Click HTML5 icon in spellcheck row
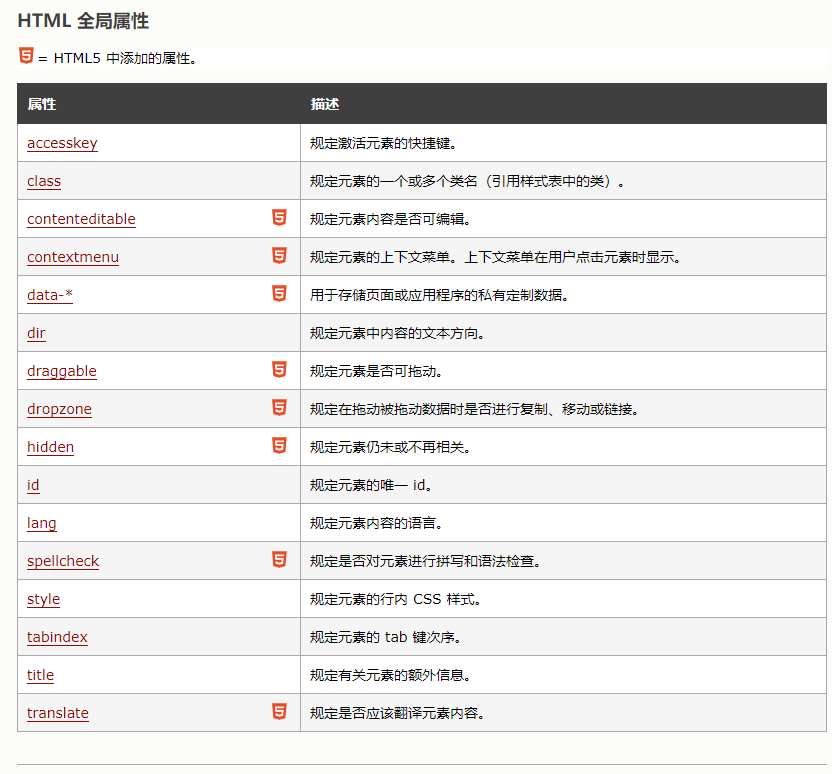832x774 pixels. 279,560
